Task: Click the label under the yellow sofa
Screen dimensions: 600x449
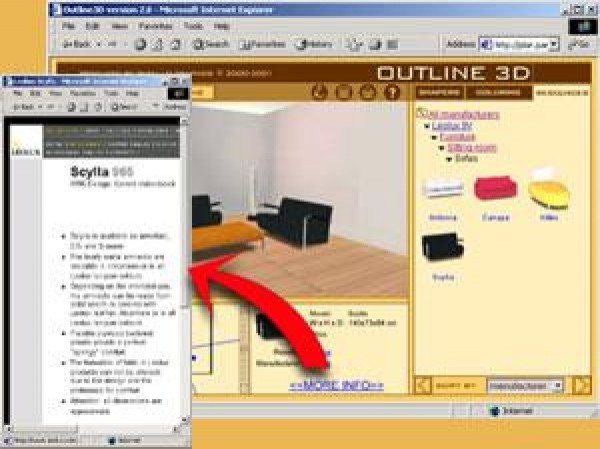Action: click(x=549, y=218)
